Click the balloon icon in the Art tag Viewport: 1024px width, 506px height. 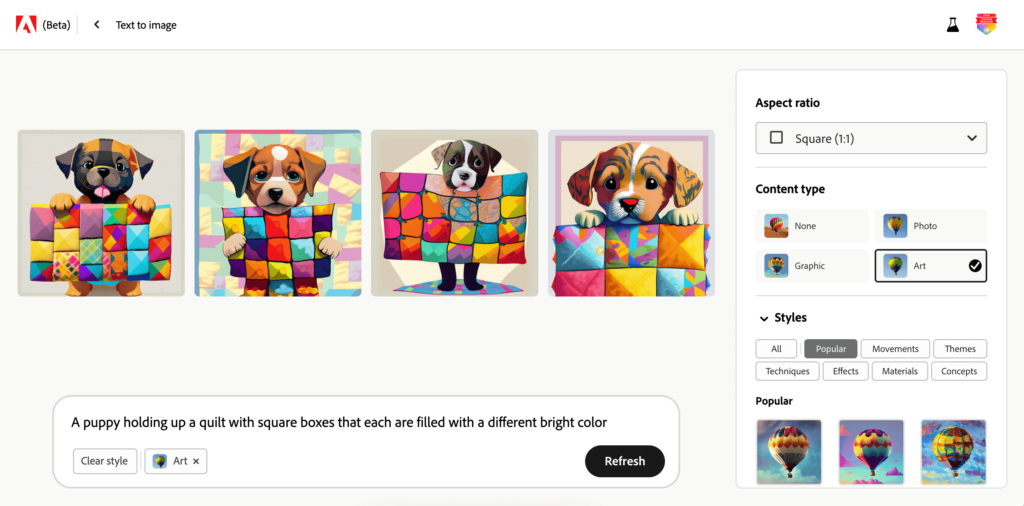coord(160,461)
